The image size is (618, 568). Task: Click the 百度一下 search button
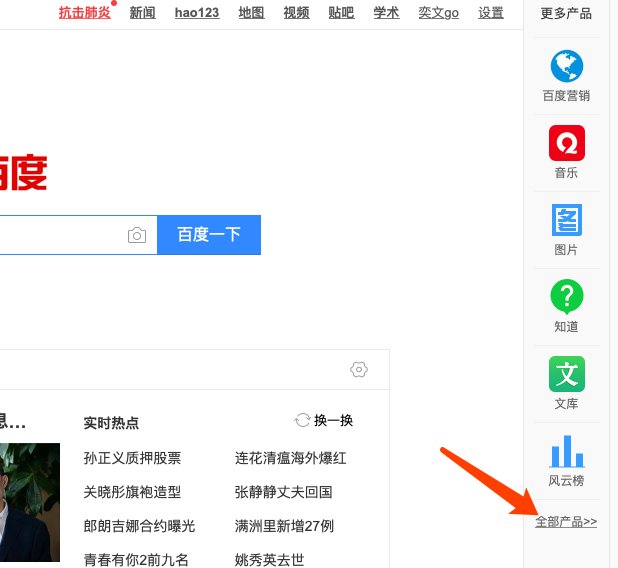pyautogui.click(x=209, y=235)
